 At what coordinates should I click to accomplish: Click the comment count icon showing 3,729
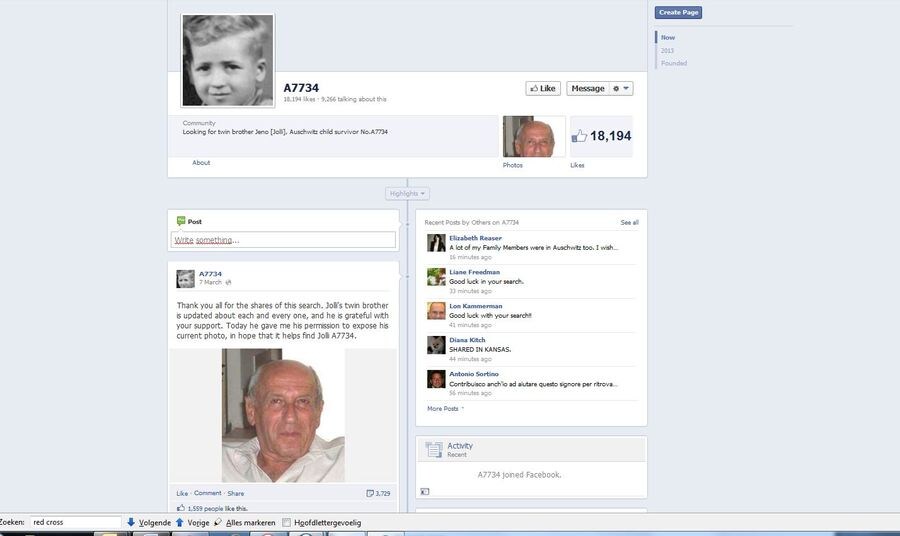point(371,493)
